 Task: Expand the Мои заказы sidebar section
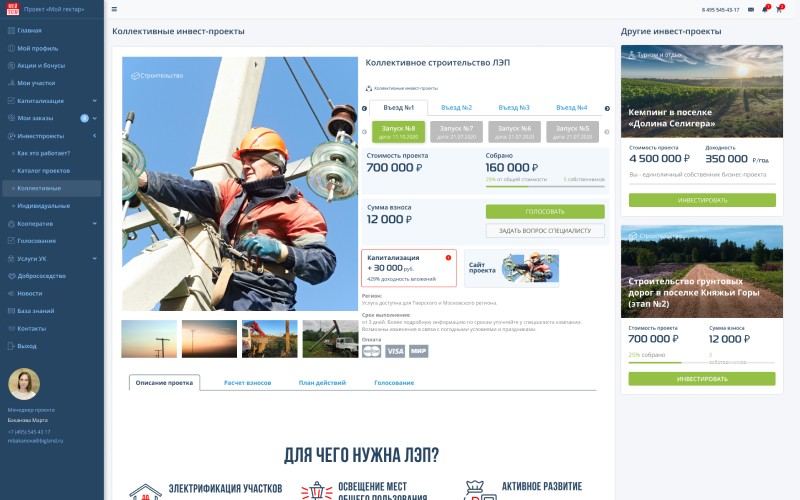(x=94, y=118)
